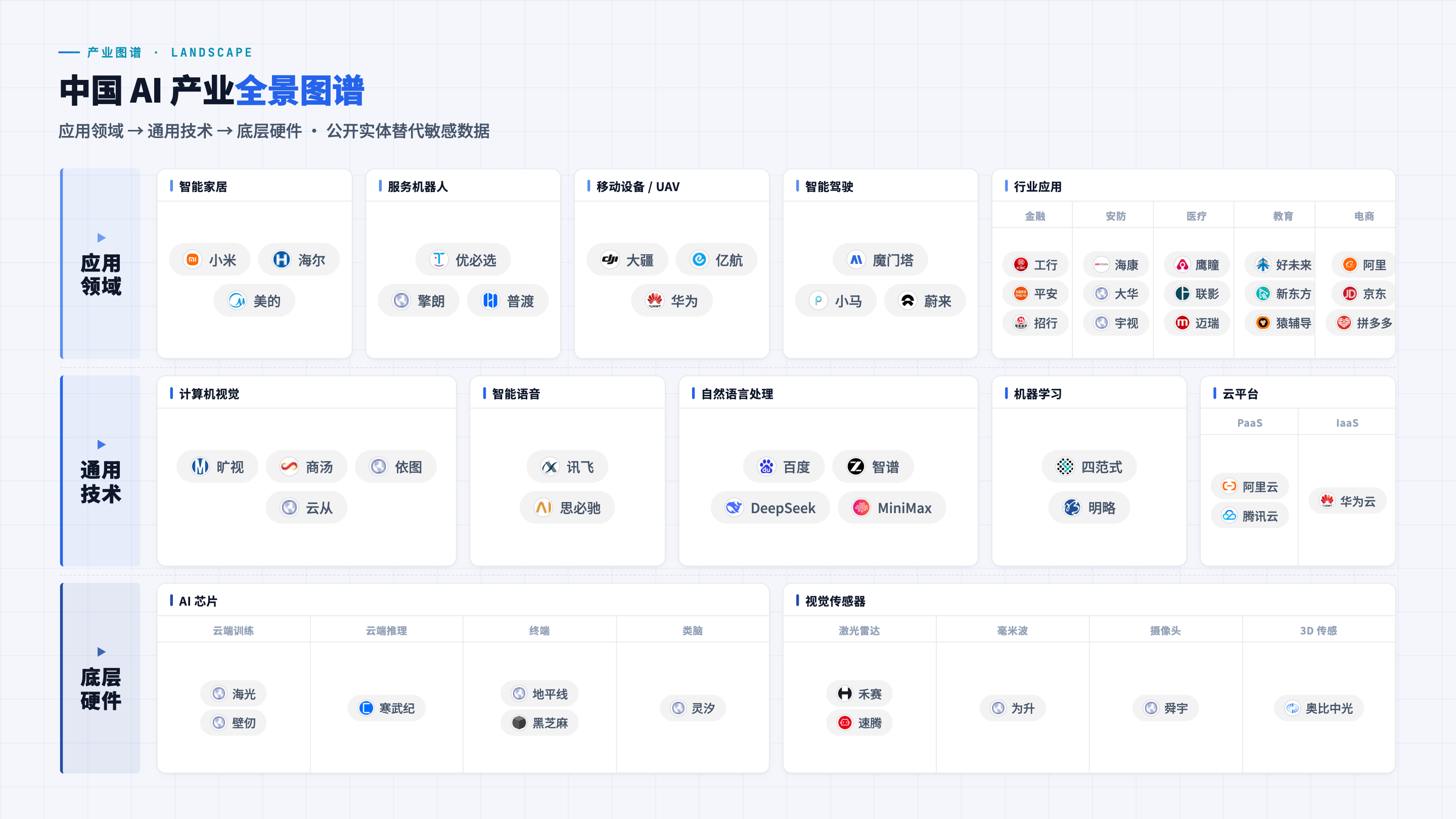Viewport: 1456px width, 819px height.
Task: Click the ICBC logo icon beside 工行
Action: coord(1021,264)
